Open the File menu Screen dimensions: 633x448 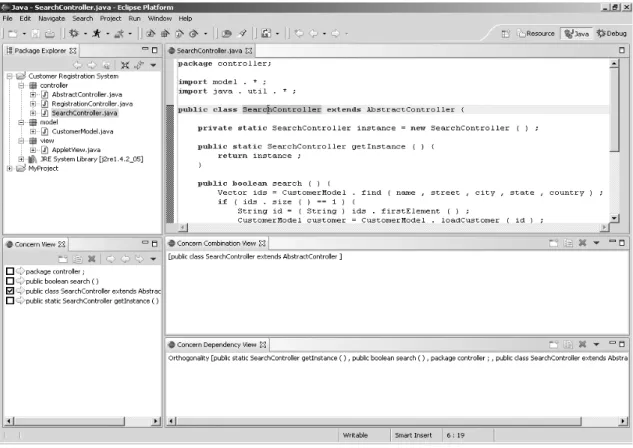[7, 19]
